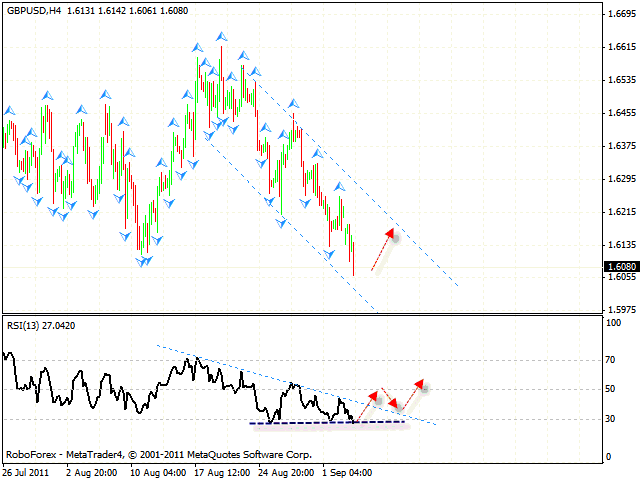Select the dark dashed RSI support line
Image resolution: width=640 pixels, height=480 pixels.
328,422
